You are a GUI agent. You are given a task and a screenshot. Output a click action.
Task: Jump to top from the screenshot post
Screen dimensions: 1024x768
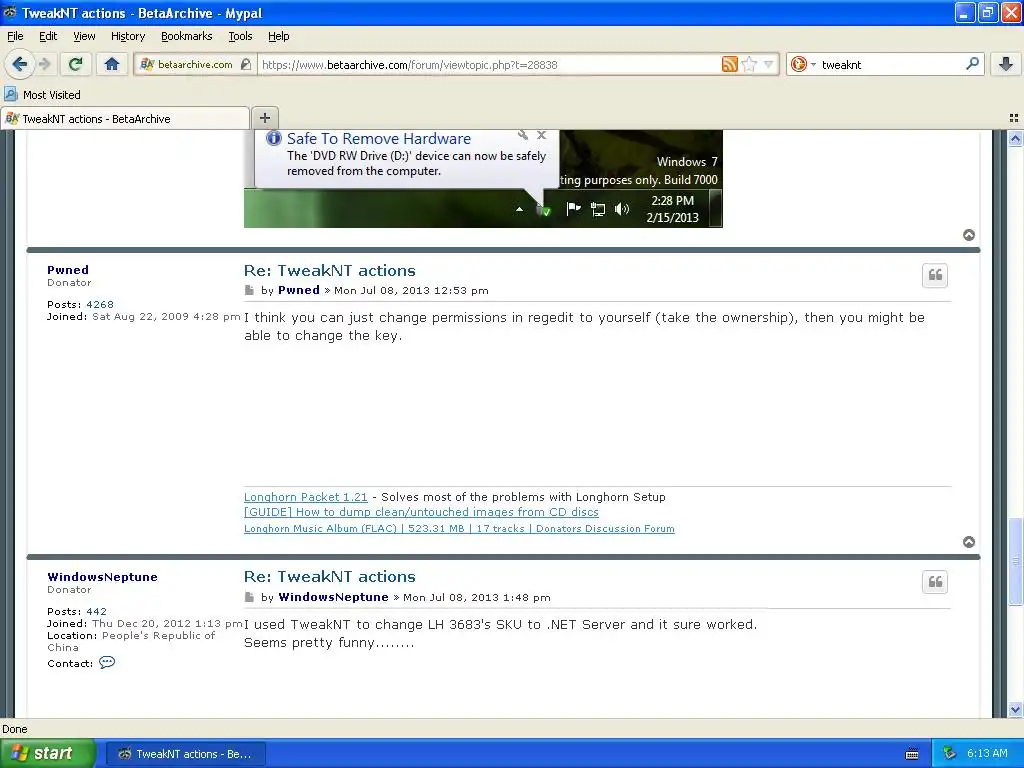click(x=969, y=235)
